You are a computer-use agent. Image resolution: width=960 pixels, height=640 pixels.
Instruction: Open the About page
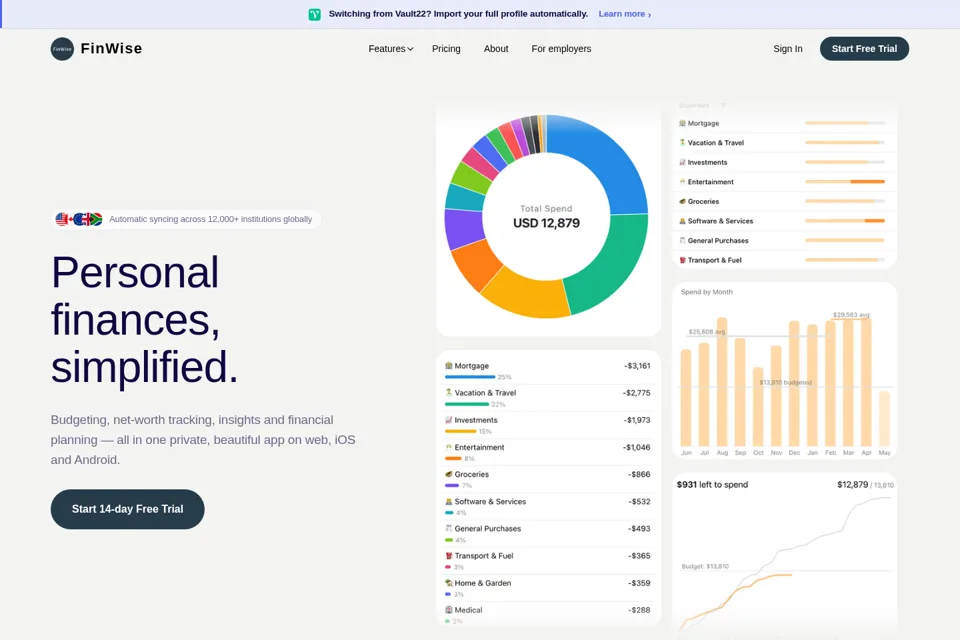pos(496,49)
